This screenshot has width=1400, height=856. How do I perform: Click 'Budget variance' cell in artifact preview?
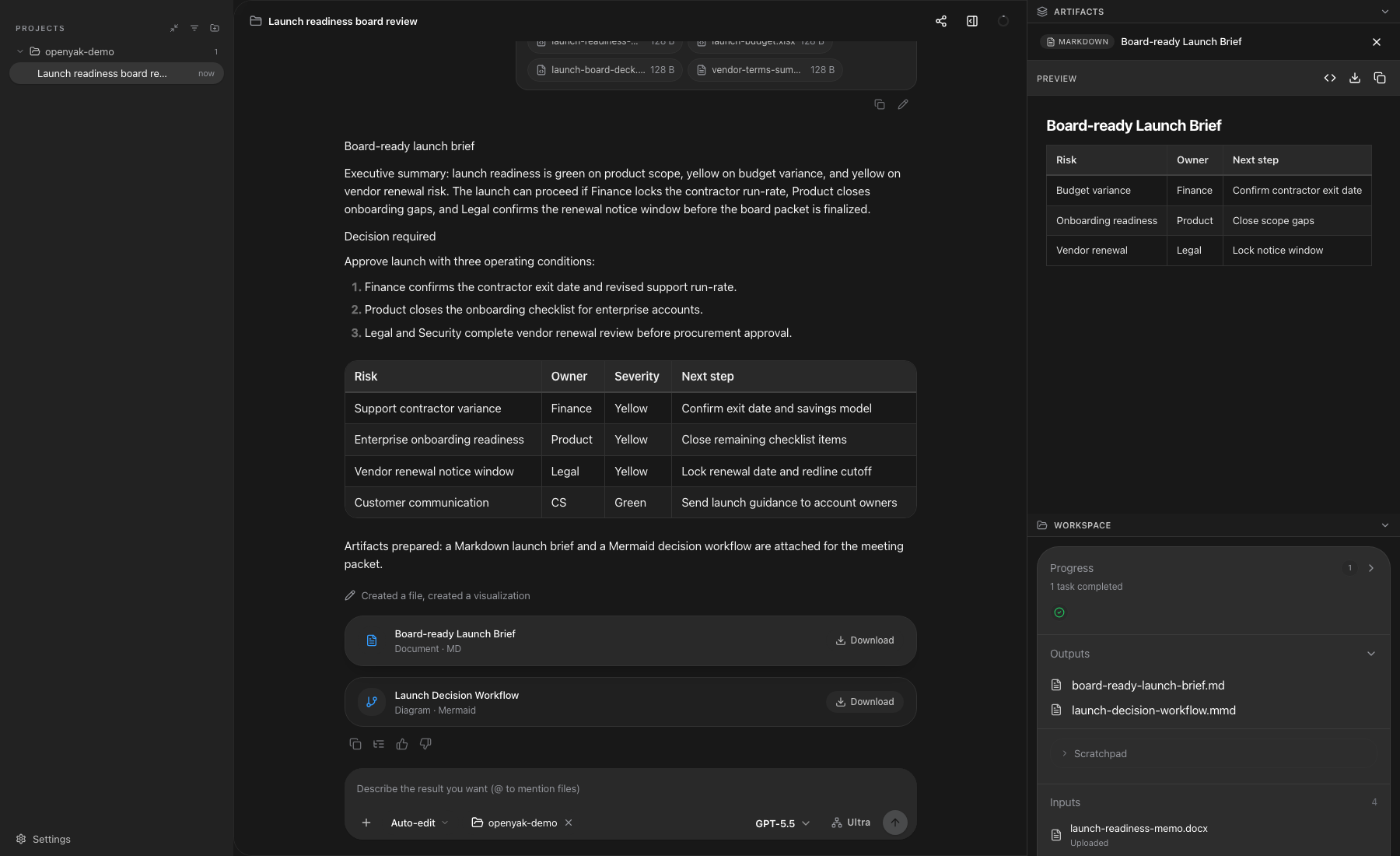click(1106, 191)
